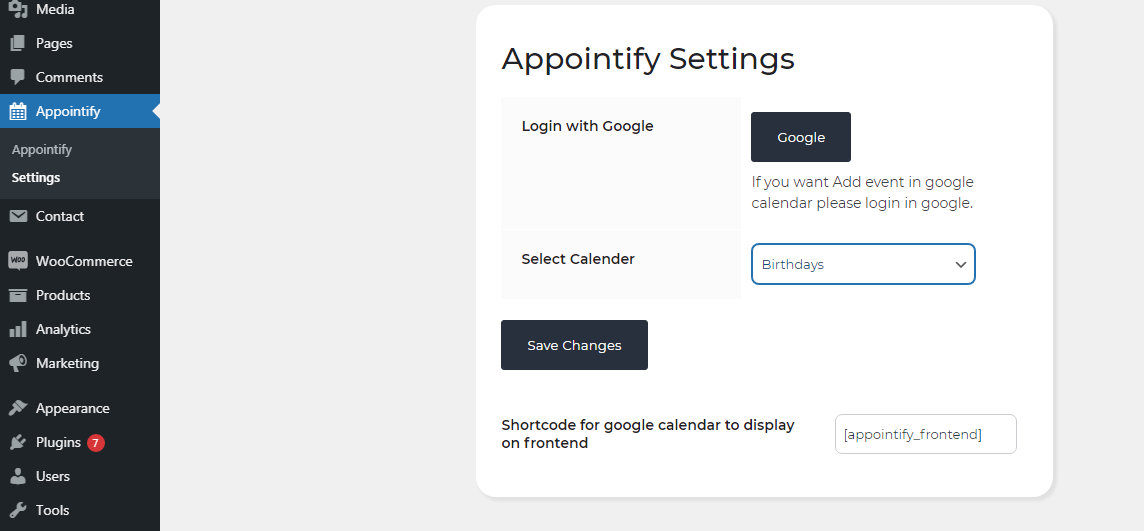Click the Appearance paintbrush icon
Image resolution: width=1144 pixels, height=531 pixels.
coord(18,408)
